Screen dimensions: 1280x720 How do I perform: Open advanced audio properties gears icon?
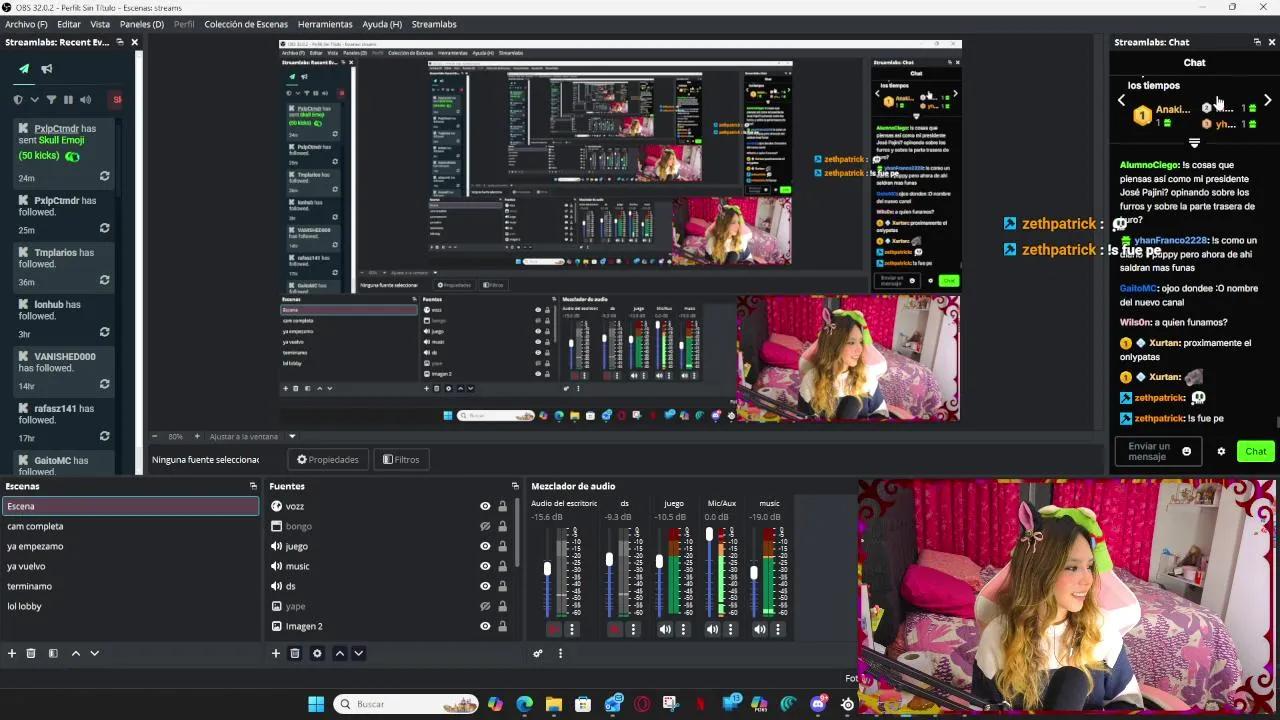538,653
